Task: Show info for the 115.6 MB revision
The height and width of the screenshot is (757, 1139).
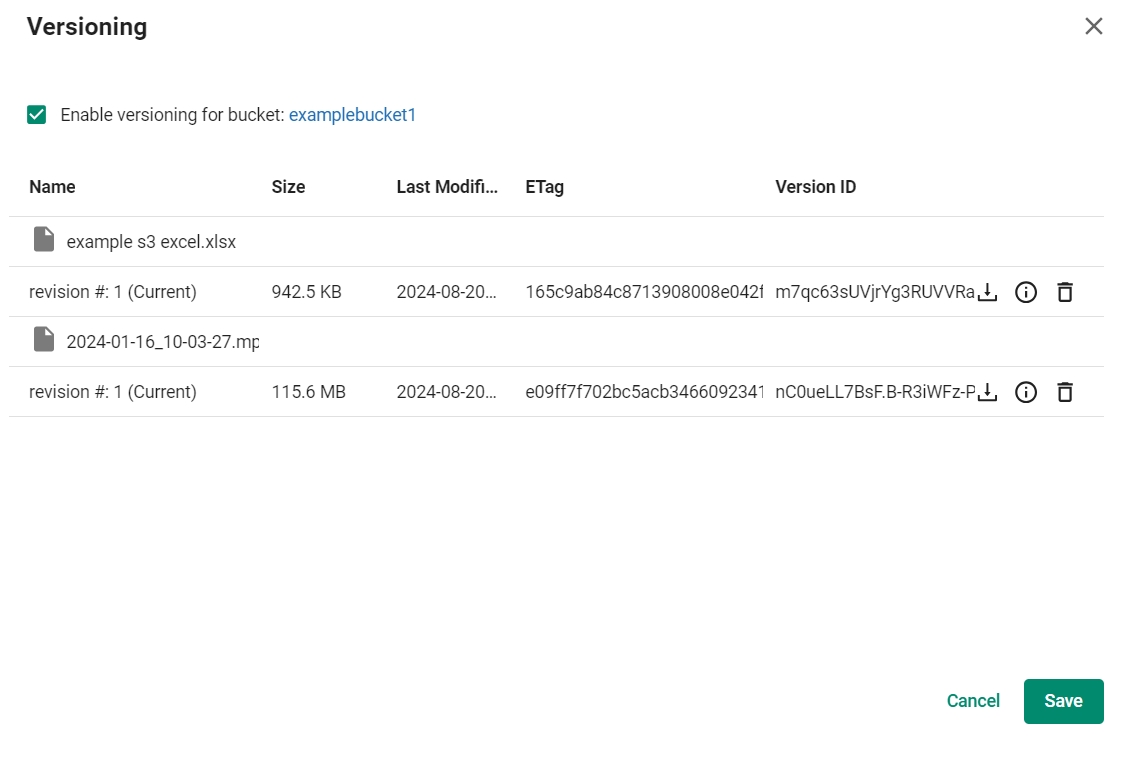Action: (1025, 392)
